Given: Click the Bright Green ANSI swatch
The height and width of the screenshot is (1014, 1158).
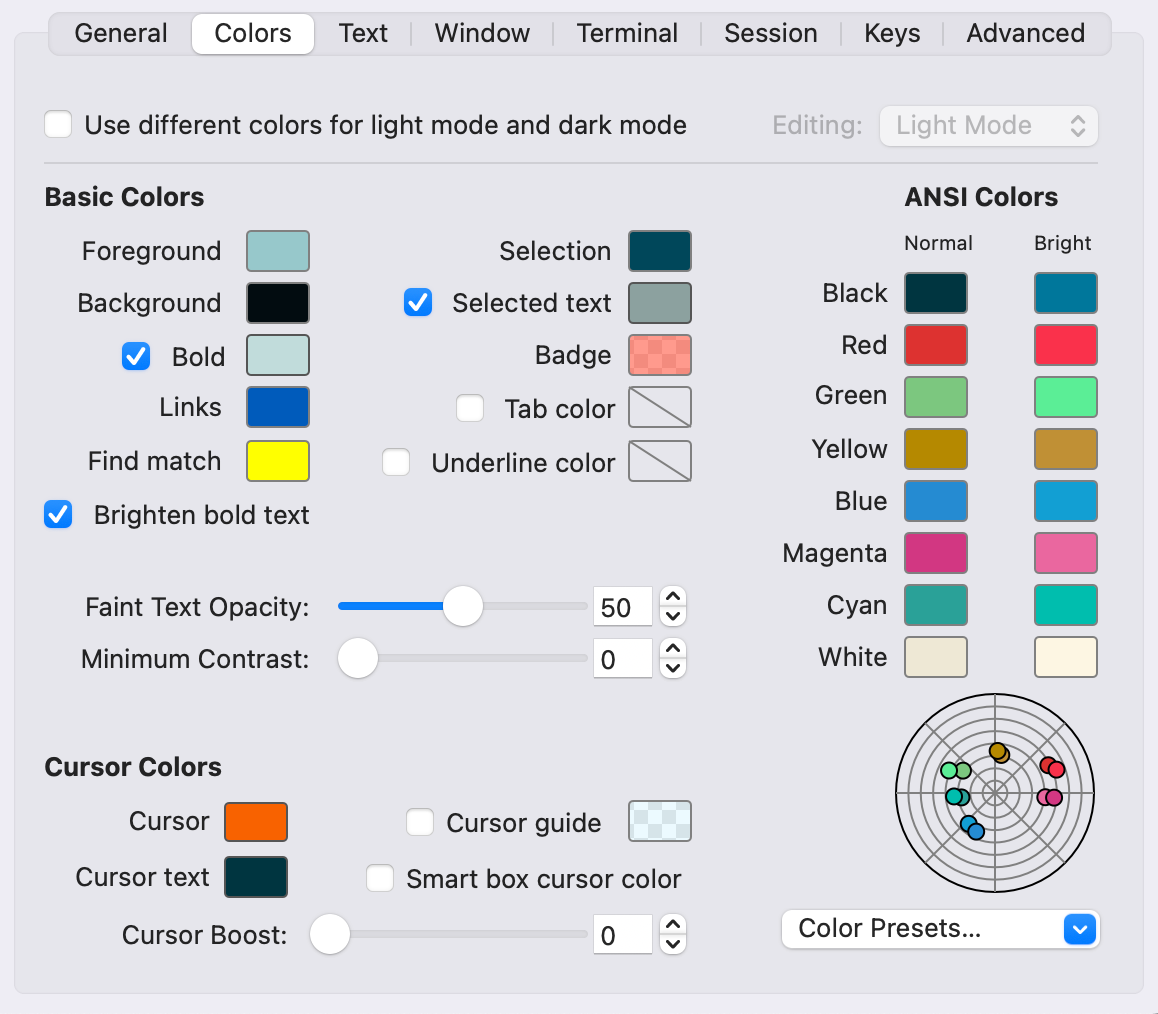Looking at the screenshot, I should coord(1066,397).
